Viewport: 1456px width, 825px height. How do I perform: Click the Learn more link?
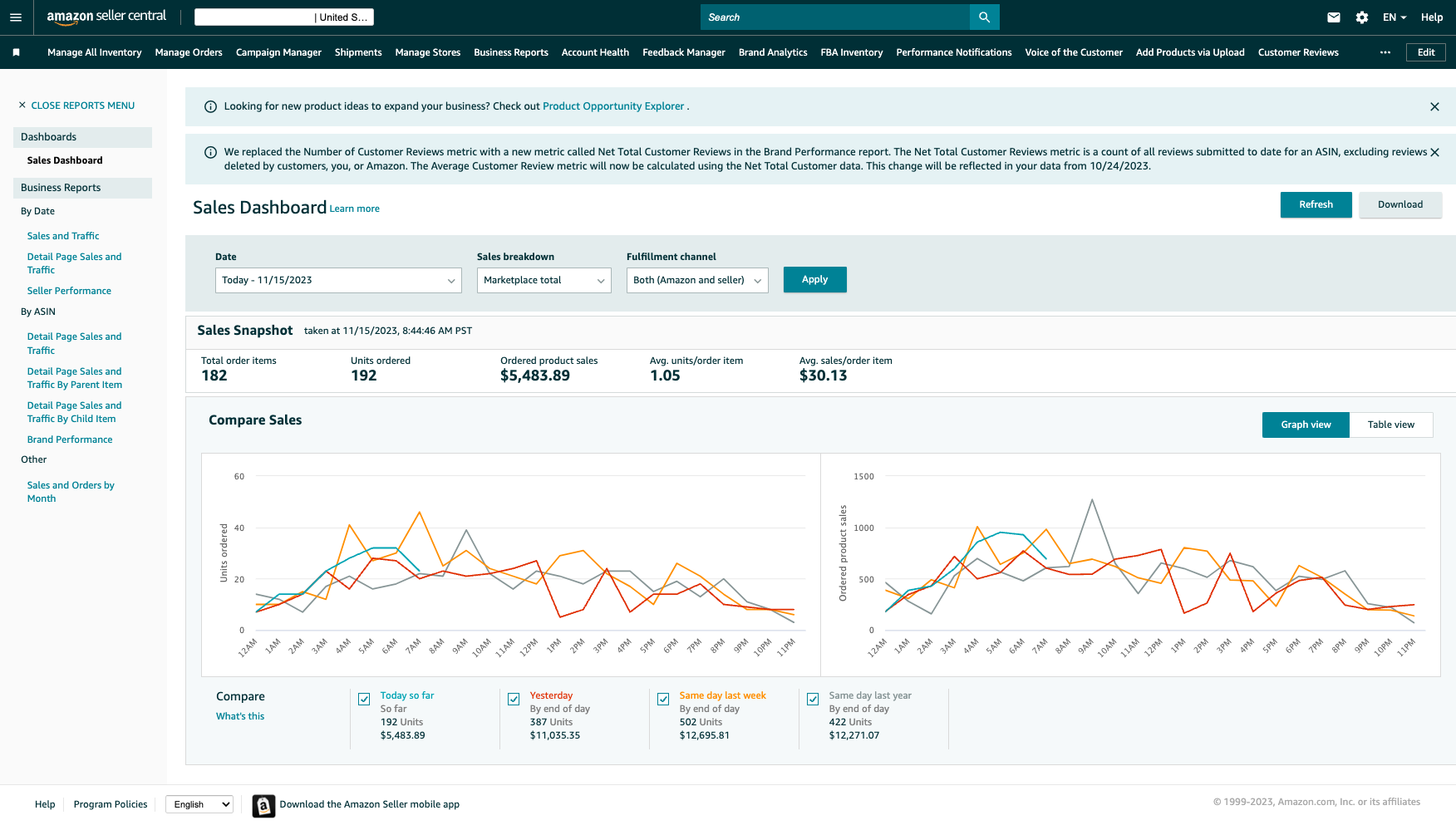point(355,209)
